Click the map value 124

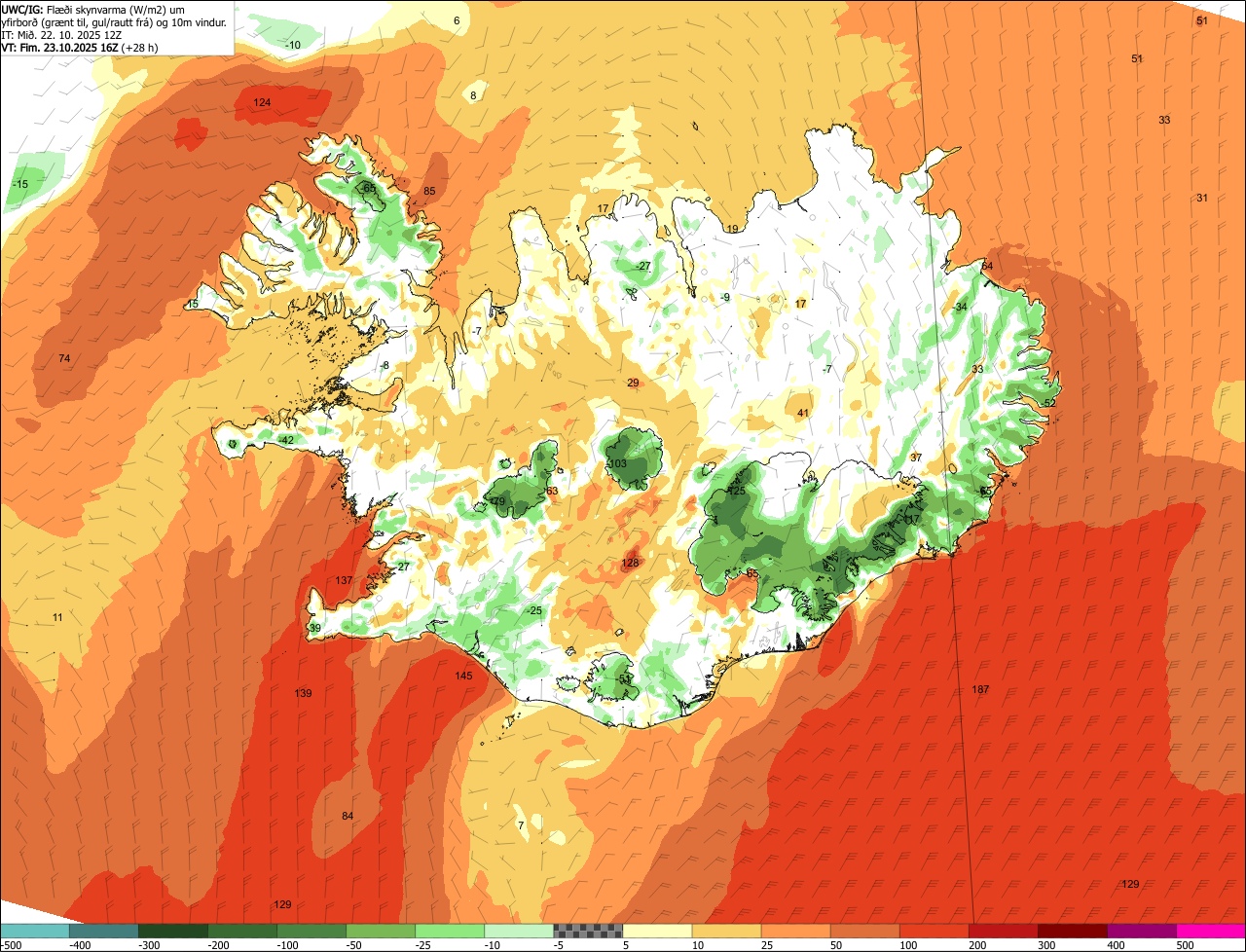[x=262, y=102]
